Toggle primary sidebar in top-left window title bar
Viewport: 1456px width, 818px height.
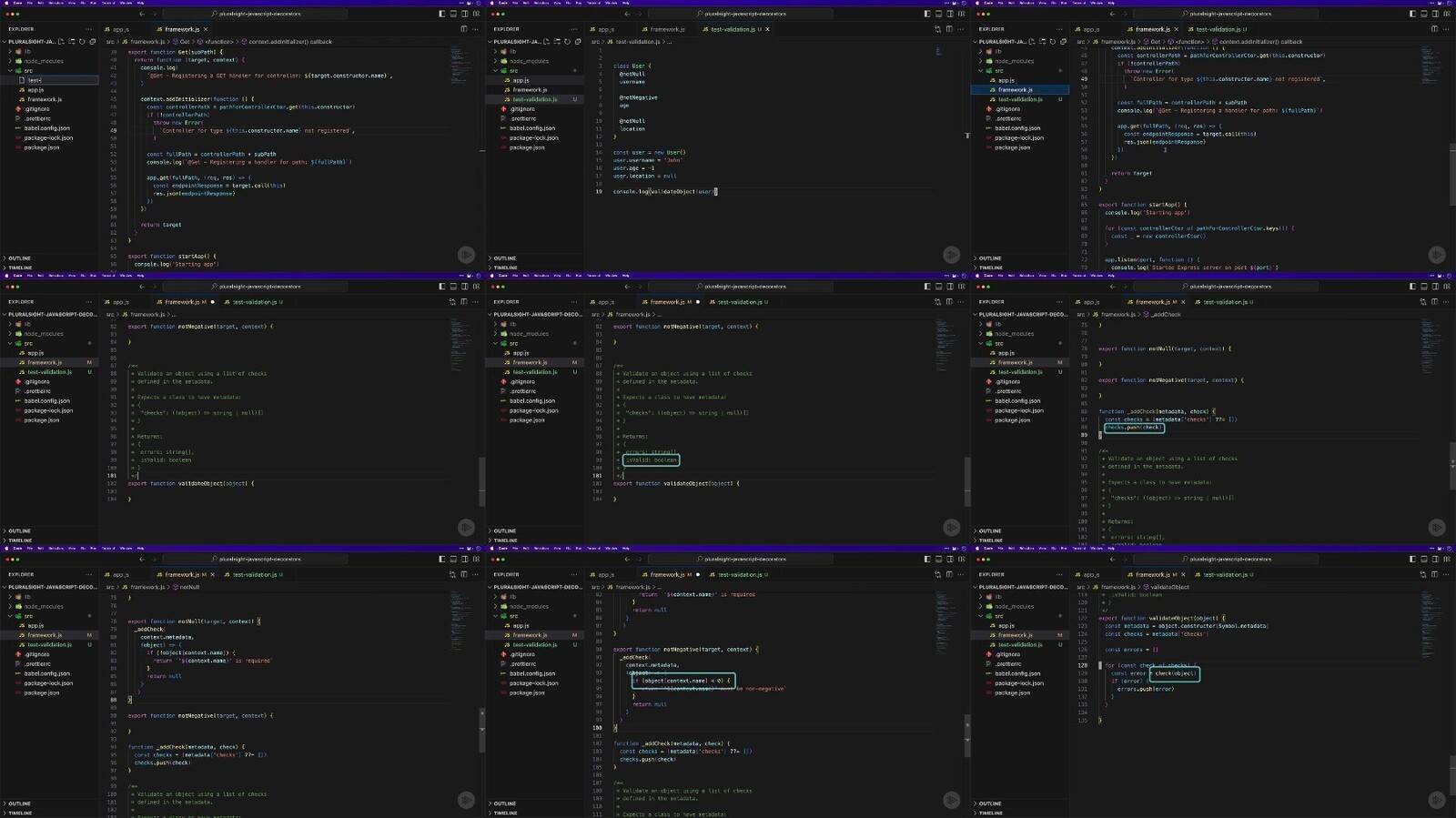(x=441, y=14)
